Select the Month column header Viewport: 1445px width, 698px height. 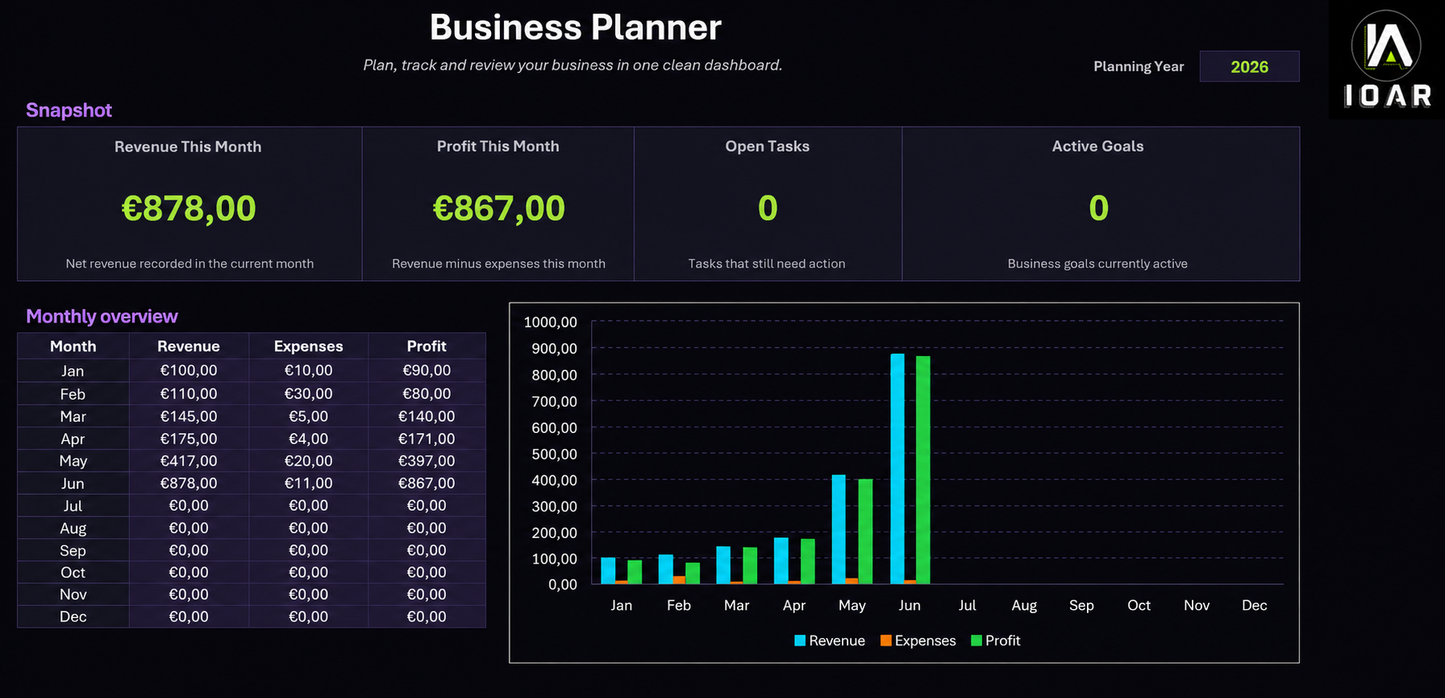73,346
